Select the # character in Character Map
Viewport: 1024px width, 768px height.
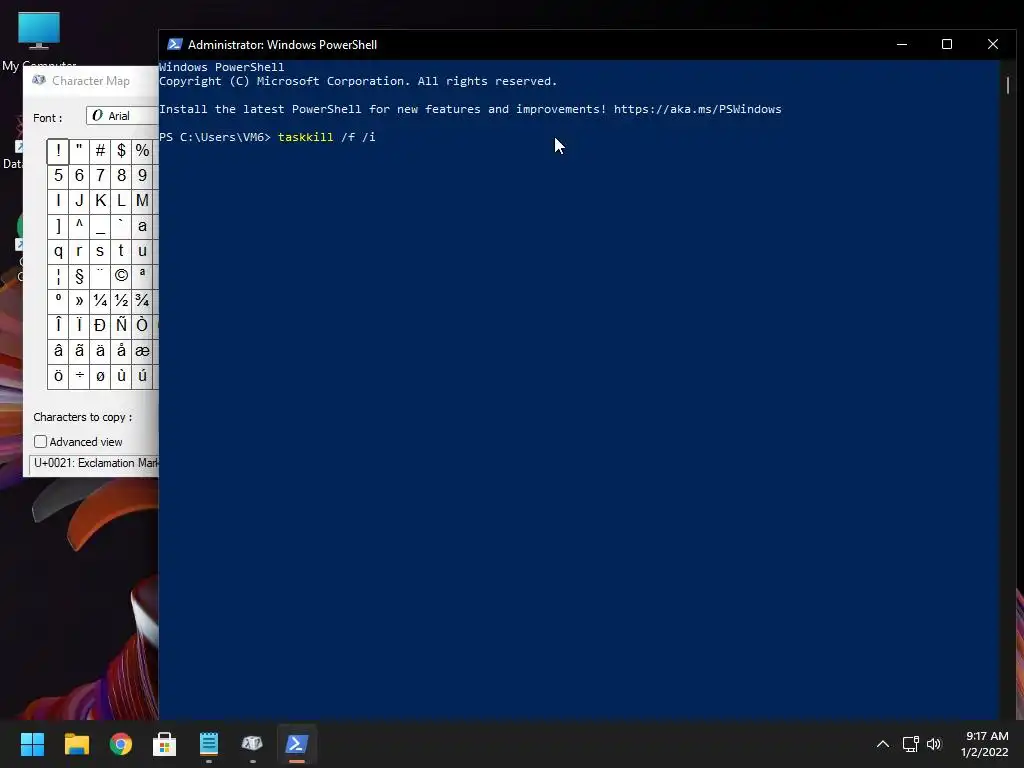(x=100, y=151)
